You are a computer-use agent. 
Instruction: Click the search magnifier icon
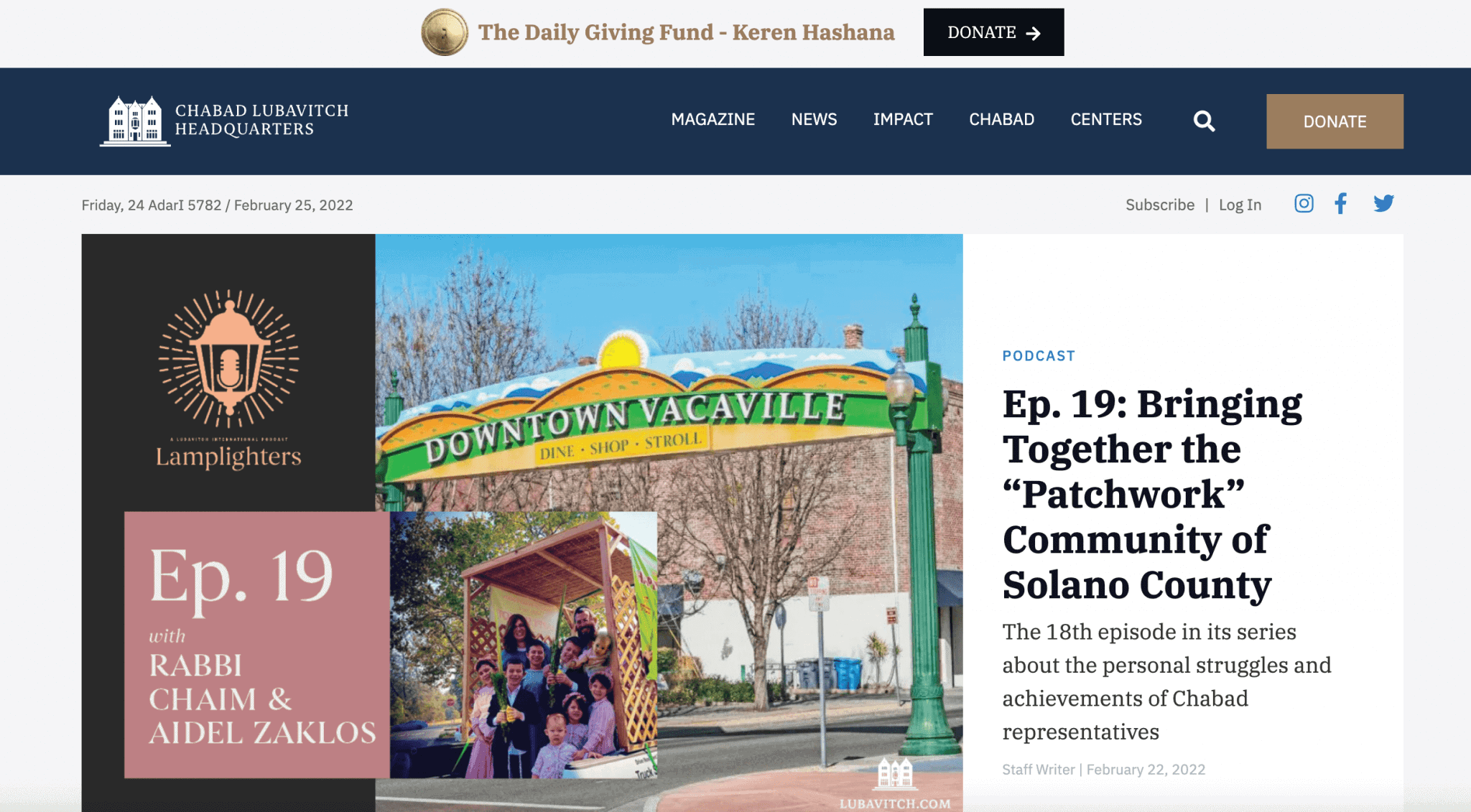tap(1204, 121)
